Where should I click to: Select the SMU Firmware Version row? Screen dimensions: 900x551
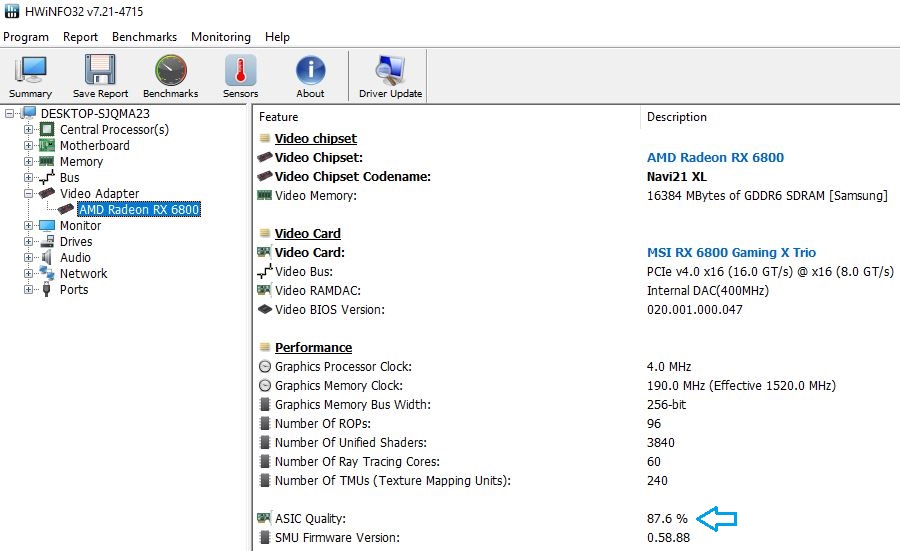click(577, 538)
